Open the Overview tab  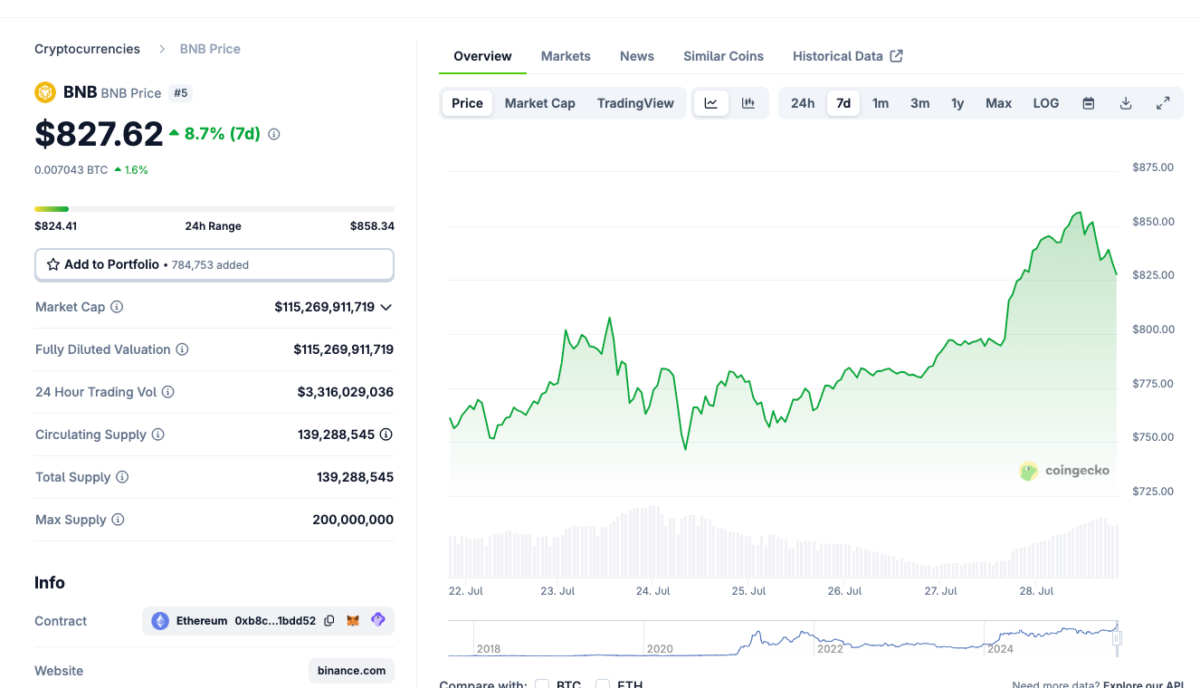pos(483,56)
